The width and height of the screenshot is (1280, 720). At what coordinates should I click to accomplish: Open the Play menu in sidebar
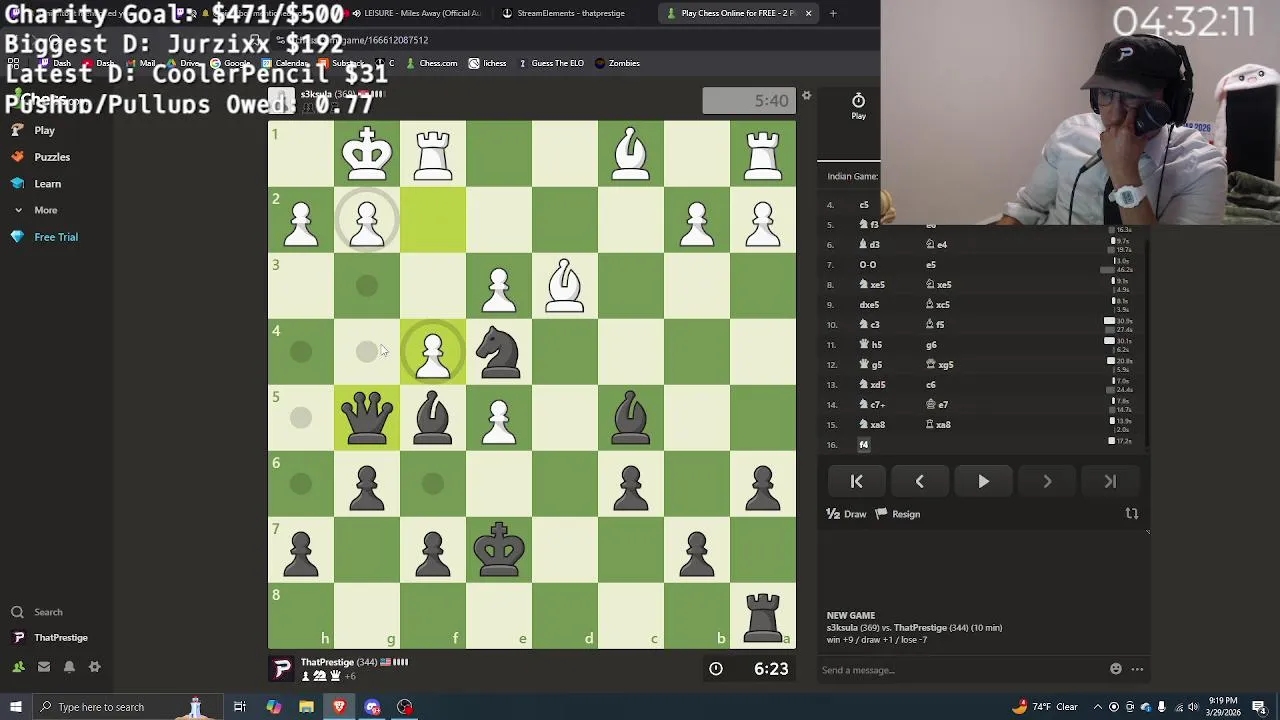click(x=33, y=130)
